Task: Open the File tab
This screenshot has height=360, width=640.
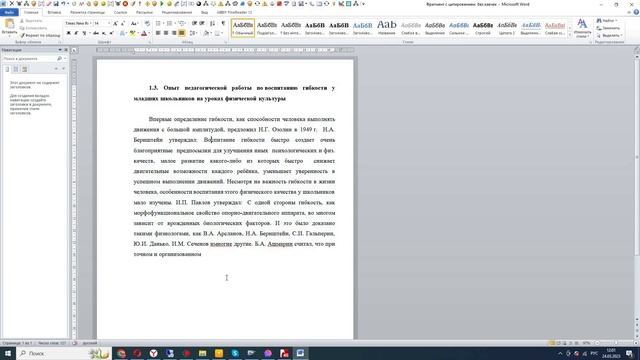Action: pos(9,13)
